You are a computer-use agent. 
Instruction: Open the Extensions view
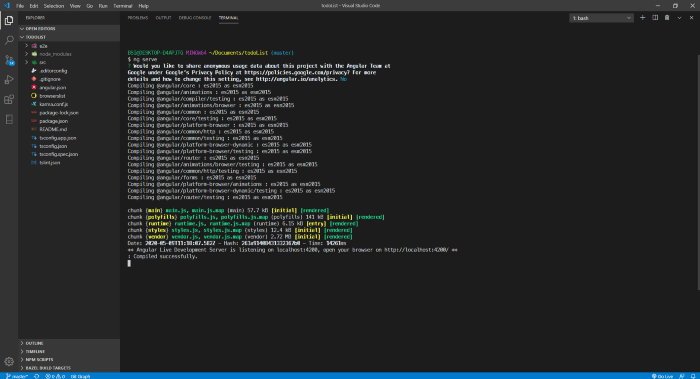[9, 99]
